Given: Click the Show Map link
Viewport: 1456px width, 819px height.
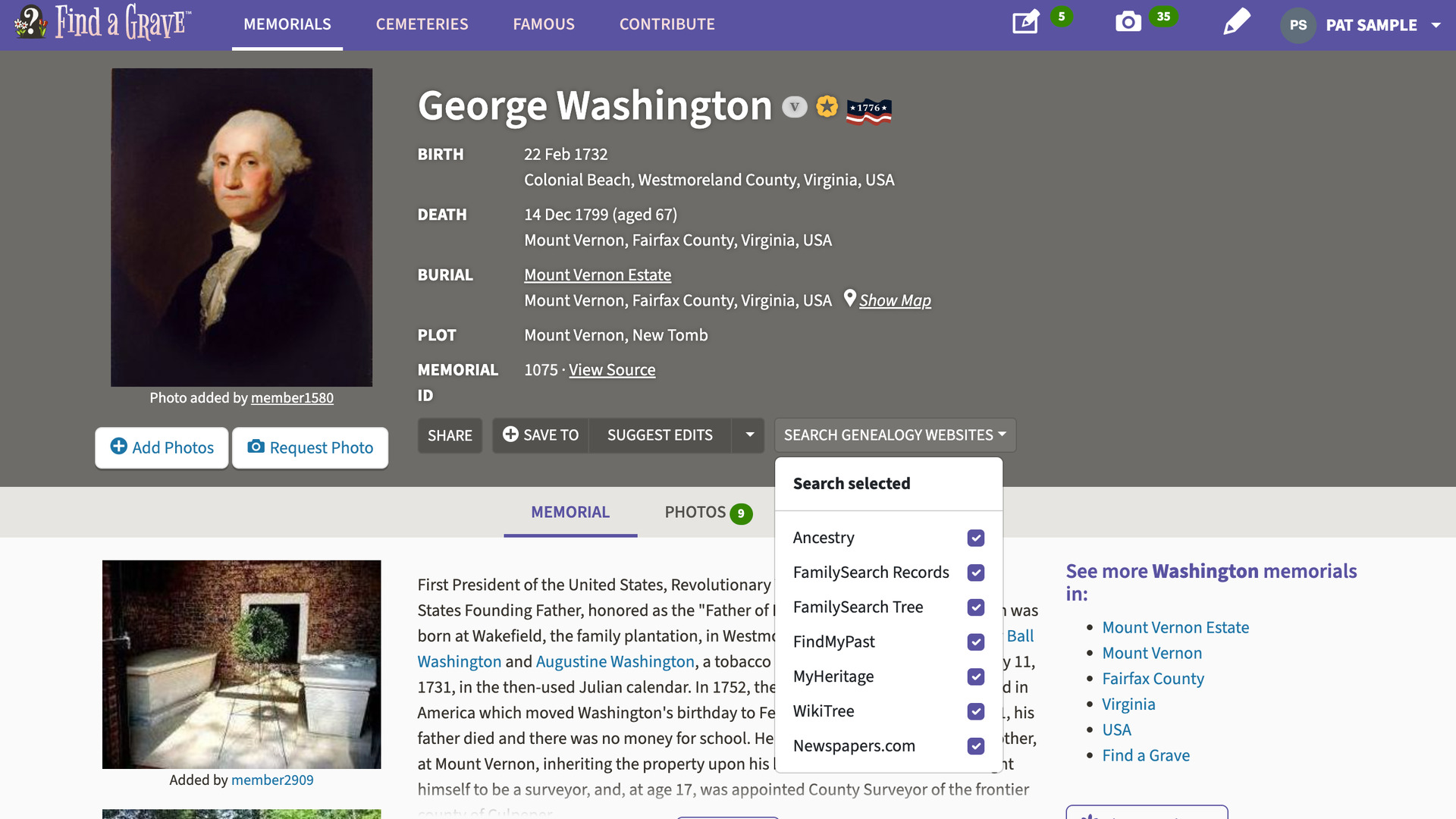Looking at the screenshot, I should coord(895,301).
